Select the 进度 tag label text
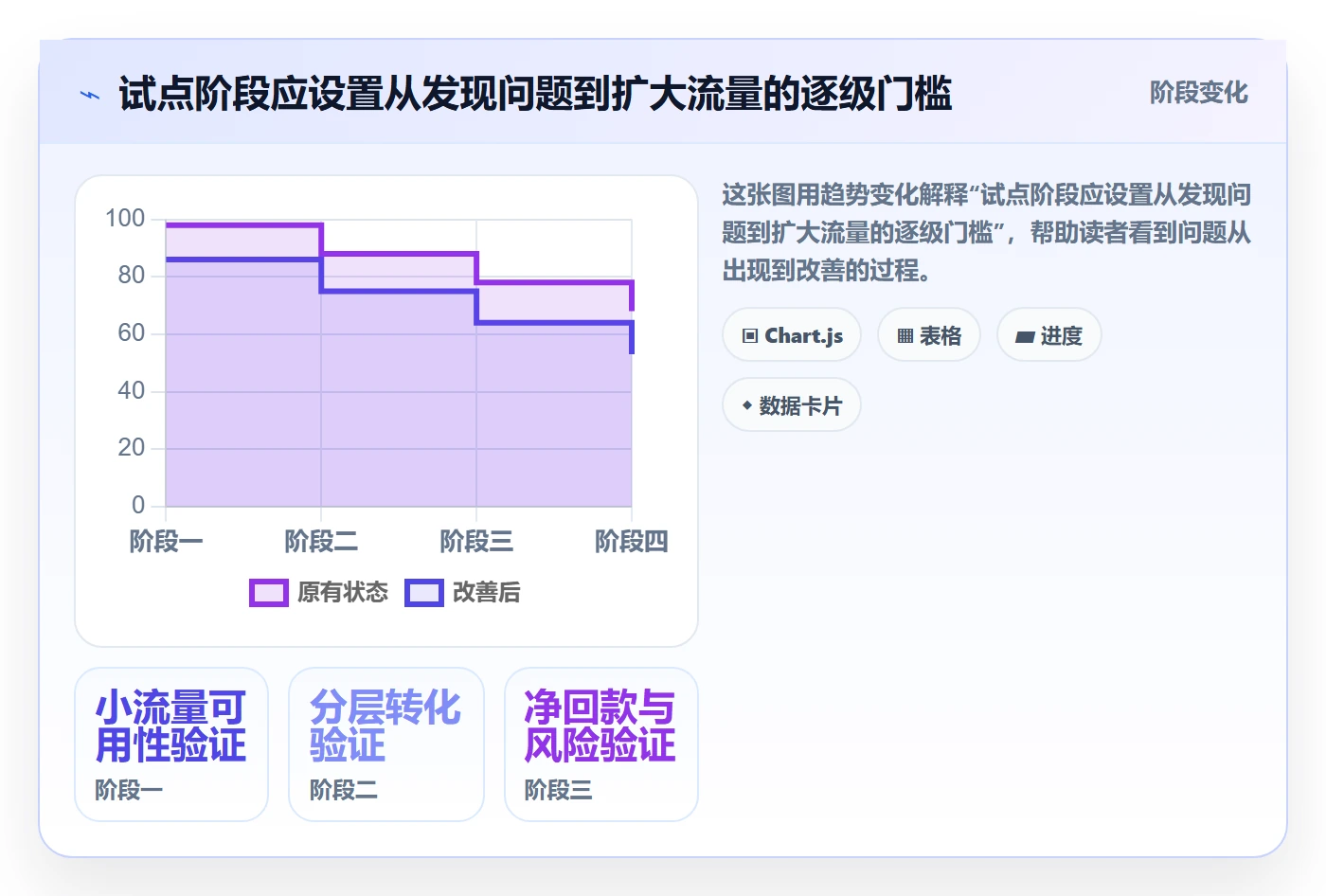 pos(1061,335)
